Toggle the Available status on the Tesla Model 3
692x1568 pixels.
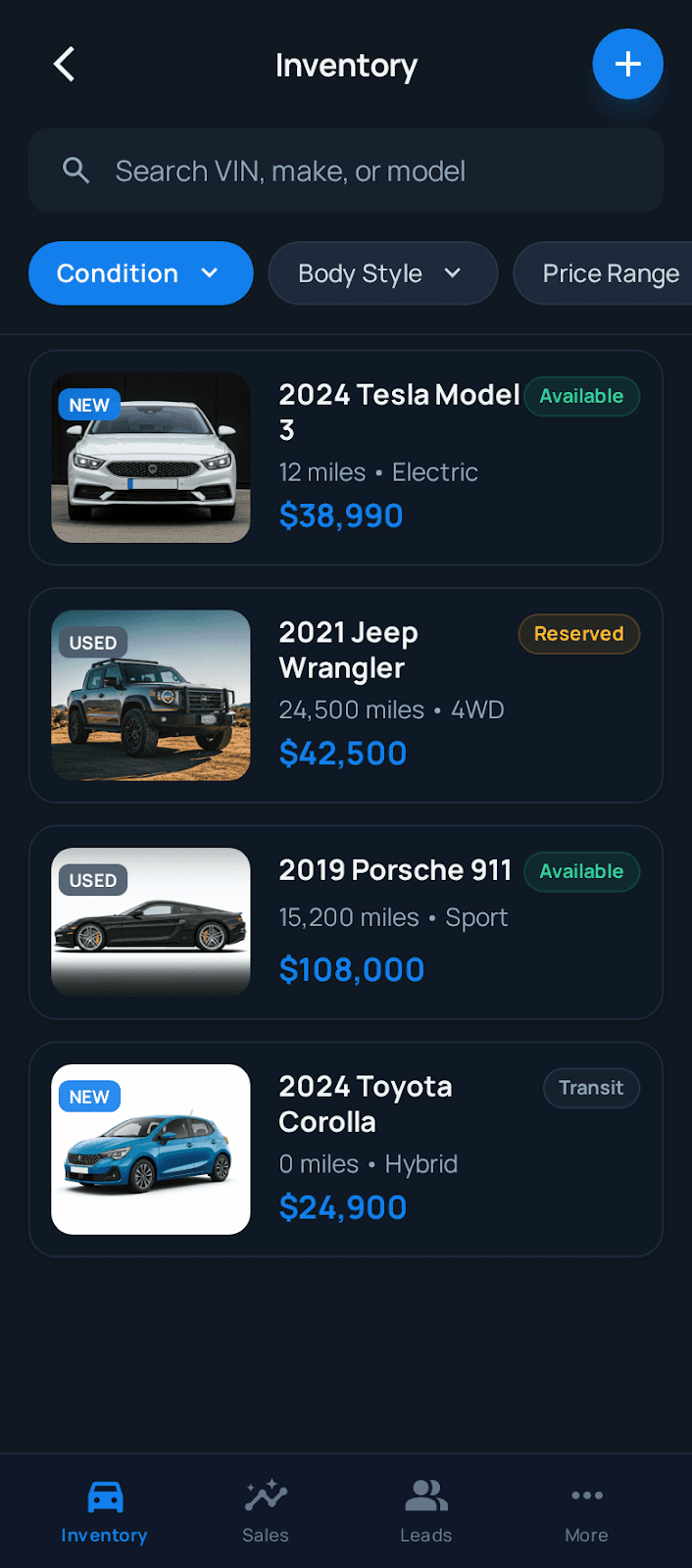click(x=581, y=396)
